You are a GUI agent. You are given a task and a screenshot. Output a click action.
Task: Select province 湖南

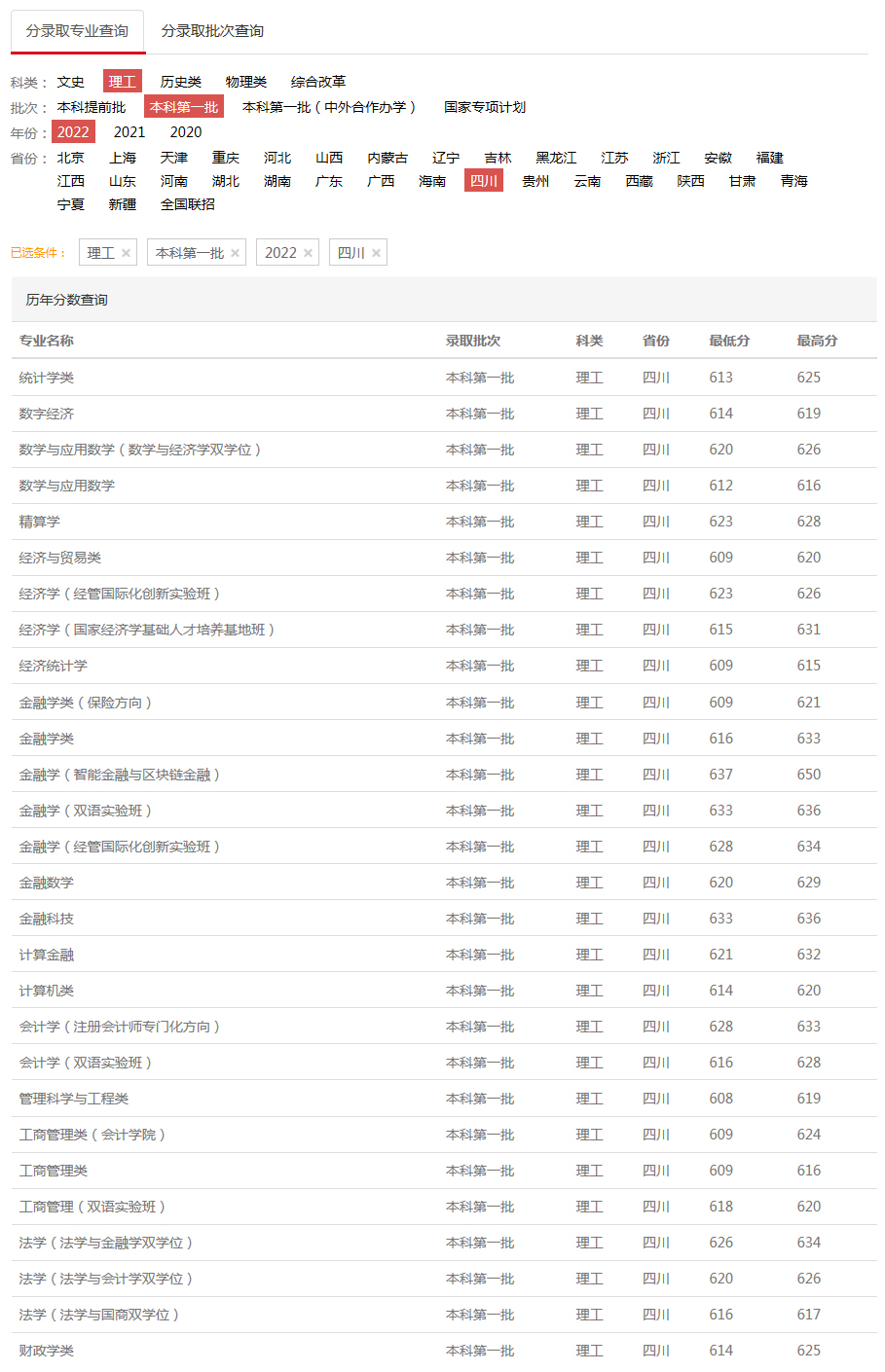[277, 181]
